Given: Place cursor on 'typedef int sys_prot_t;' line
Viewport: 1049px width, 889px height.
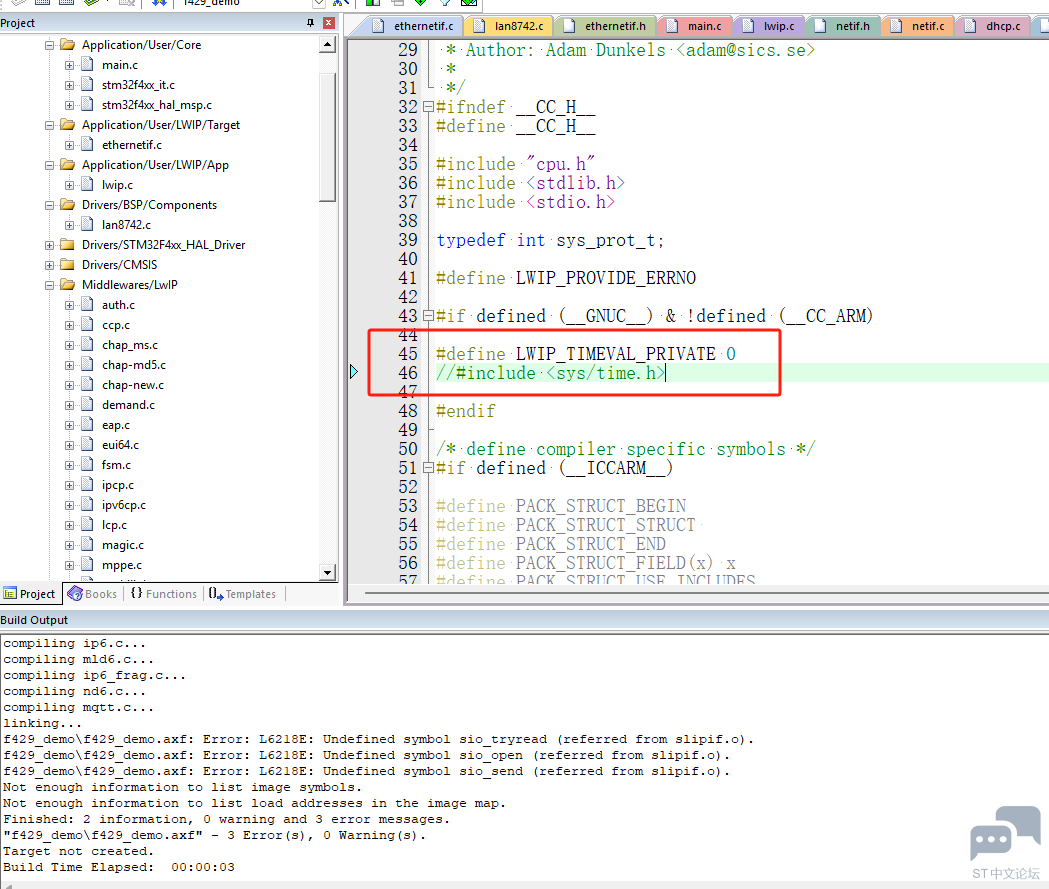Looking at the screenshot, I should [x=550, y=240].
